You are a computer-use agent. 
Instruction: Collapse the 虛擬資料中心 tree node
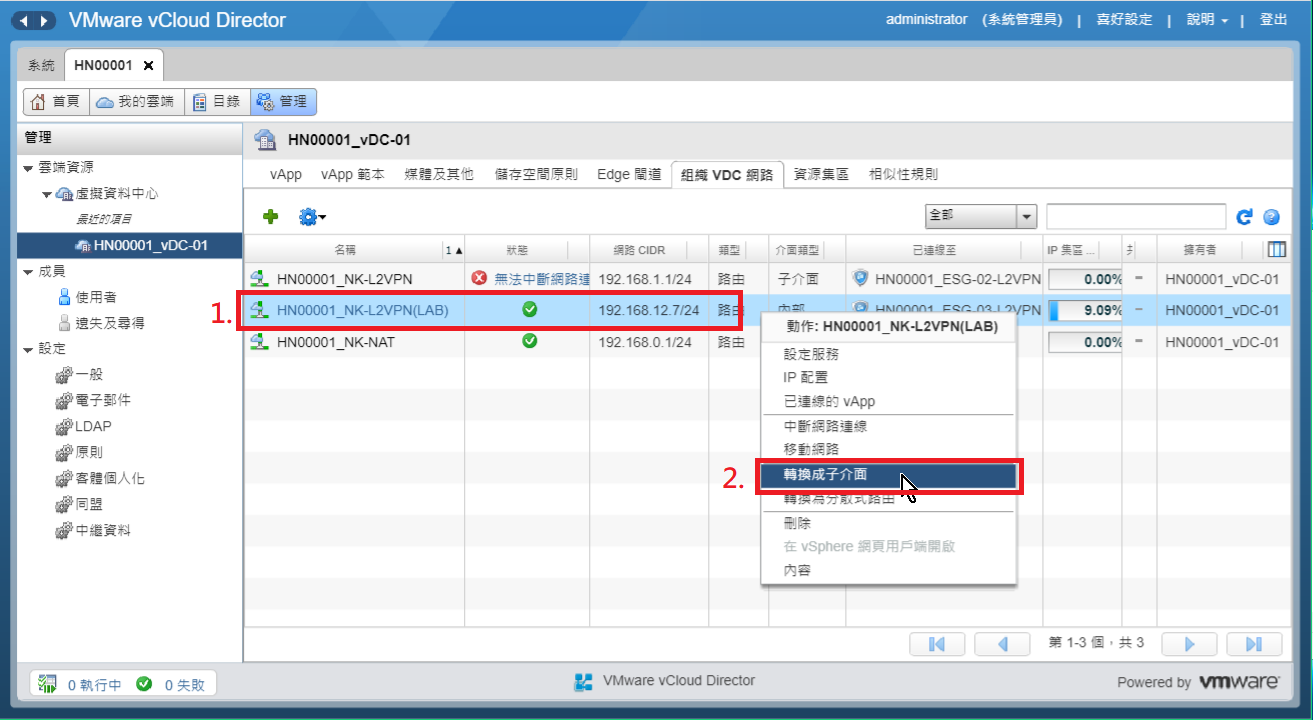[x=47, y=194]
